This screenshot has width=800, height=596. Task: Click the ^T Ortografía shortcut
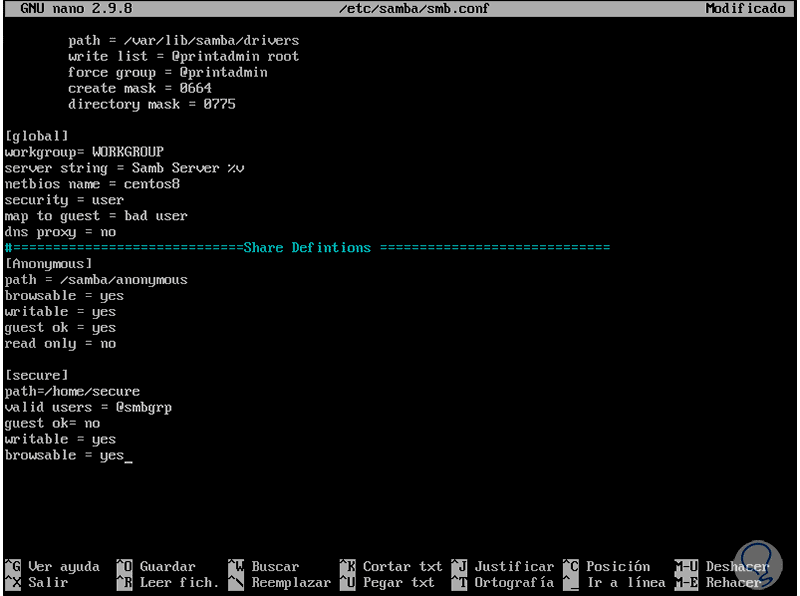click(503, 582)
